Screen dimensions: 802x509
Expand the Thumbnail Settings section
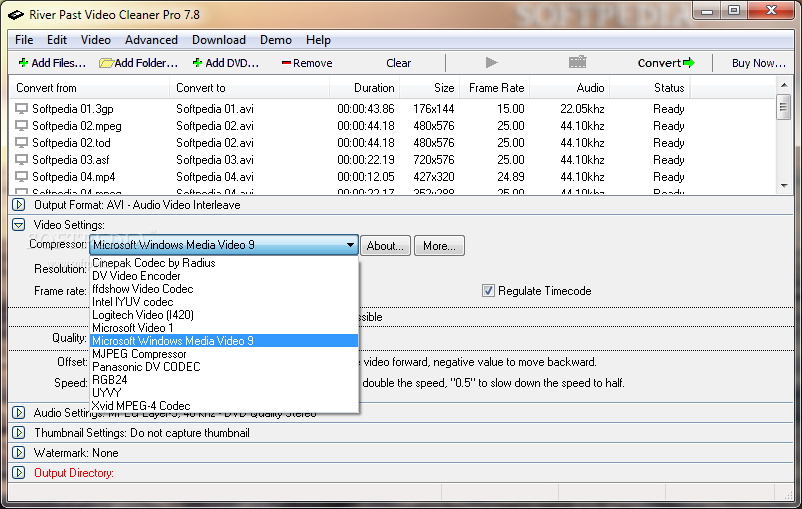point(19,433)
